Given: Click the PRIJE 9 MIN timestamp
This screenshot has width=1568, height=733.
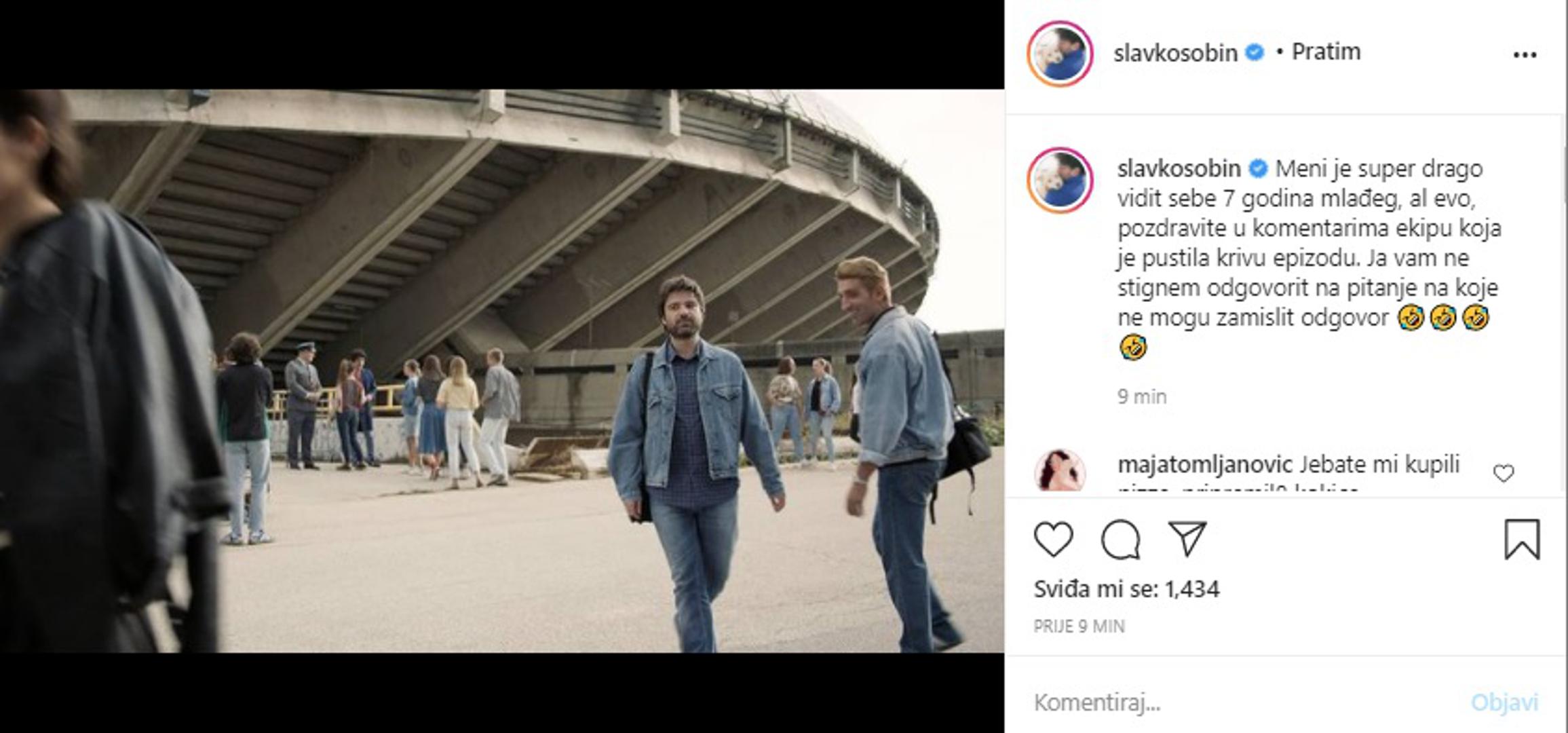Looking at the screenshot, I should coord(1079,626).
